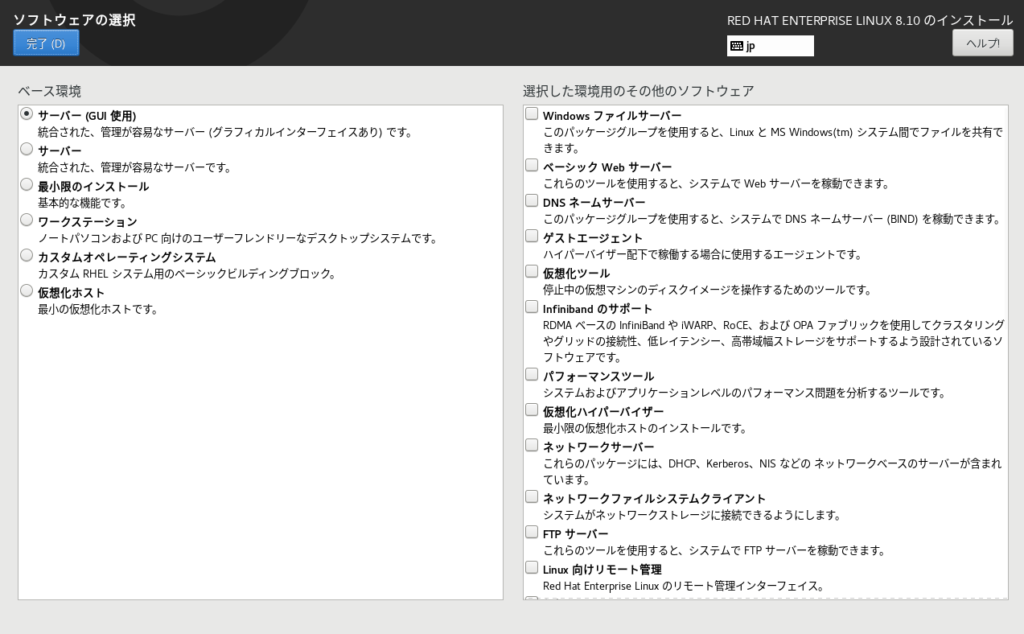
Task: Click the 完了 (D) button
Action: point(46,43)
